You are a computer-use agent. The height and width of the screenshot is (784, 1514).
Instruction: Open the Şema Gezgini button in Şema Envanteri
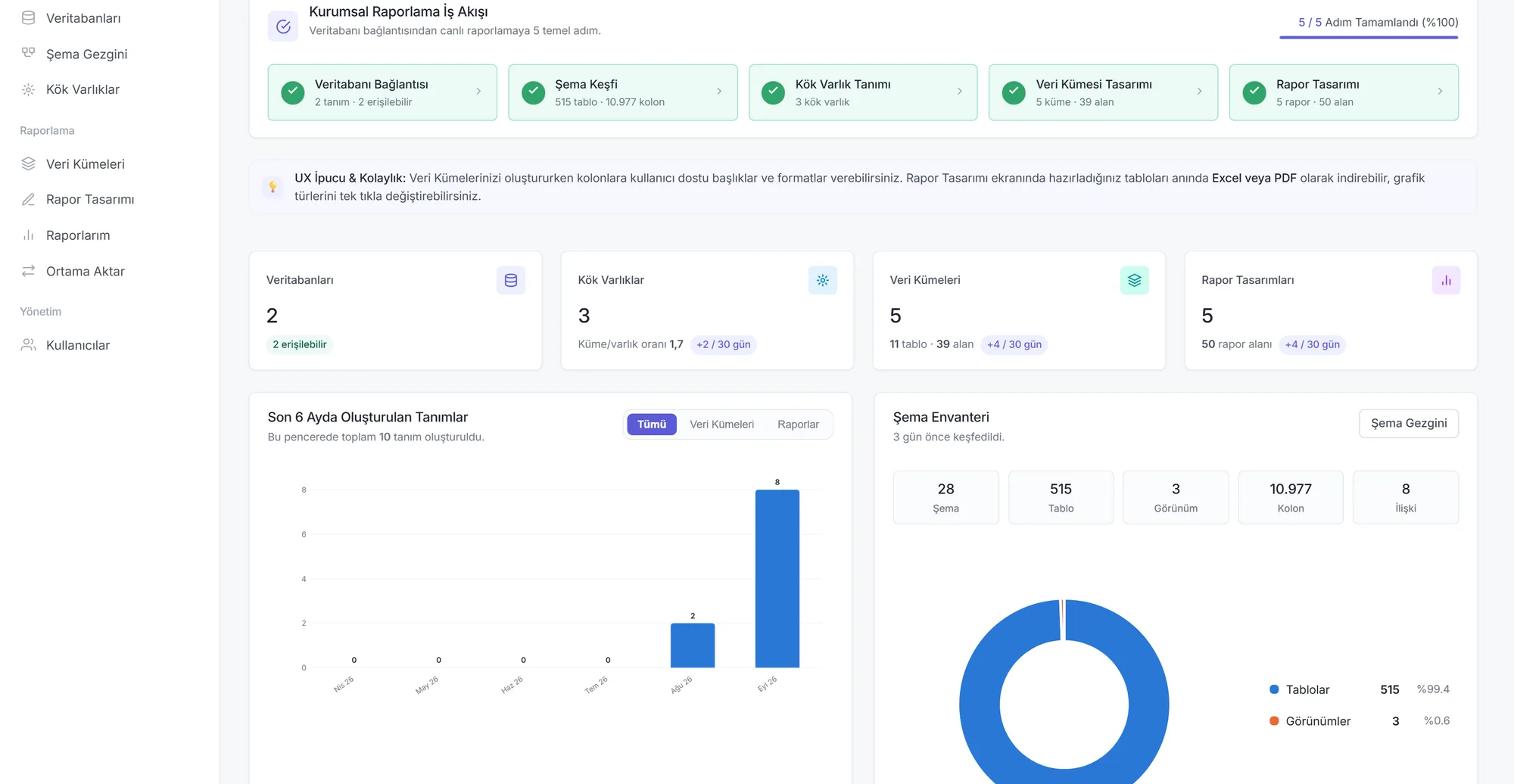coord(1409,423)
